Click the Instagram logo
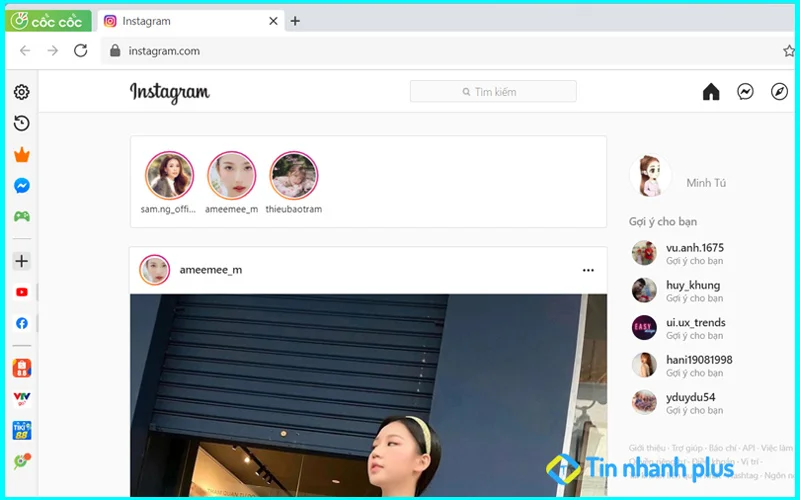The image size is (800, 500). coord(169,92)
